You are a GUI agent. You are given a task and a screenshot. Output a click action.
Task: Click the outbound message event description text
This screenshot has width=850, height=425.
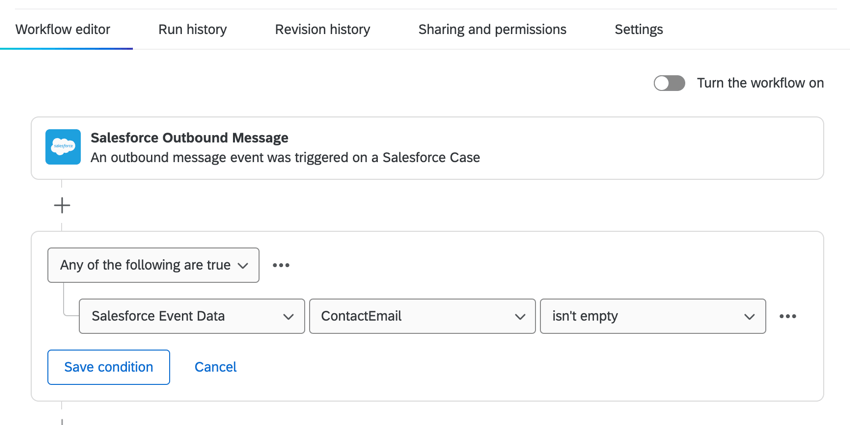pos(285,158)
